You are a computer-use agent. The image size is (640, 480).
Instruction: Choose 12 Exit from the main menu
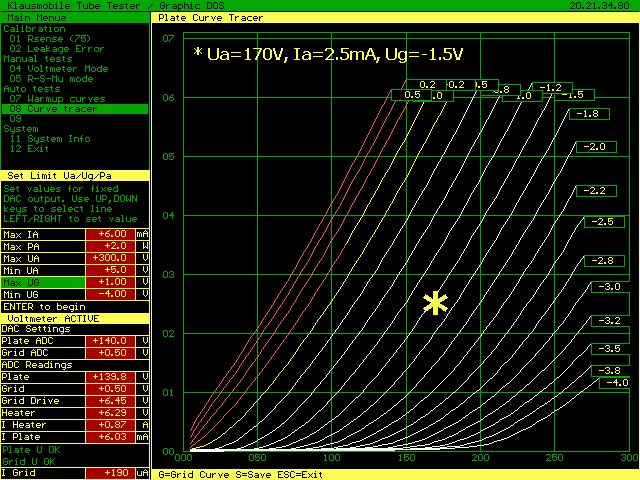pyautogui.click(x=29, y=149)
